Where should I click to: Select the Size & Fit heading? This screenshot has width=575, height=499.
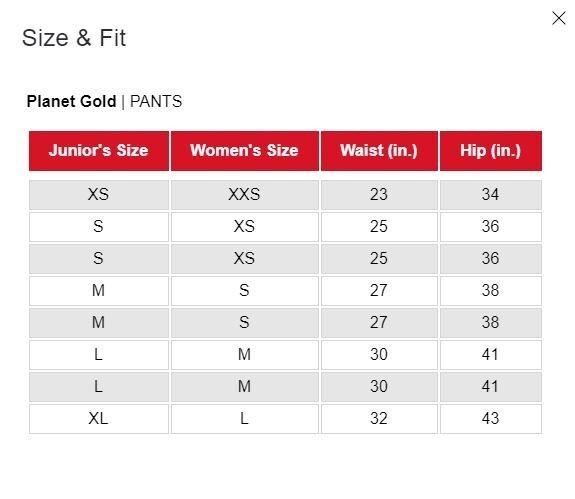74,38
